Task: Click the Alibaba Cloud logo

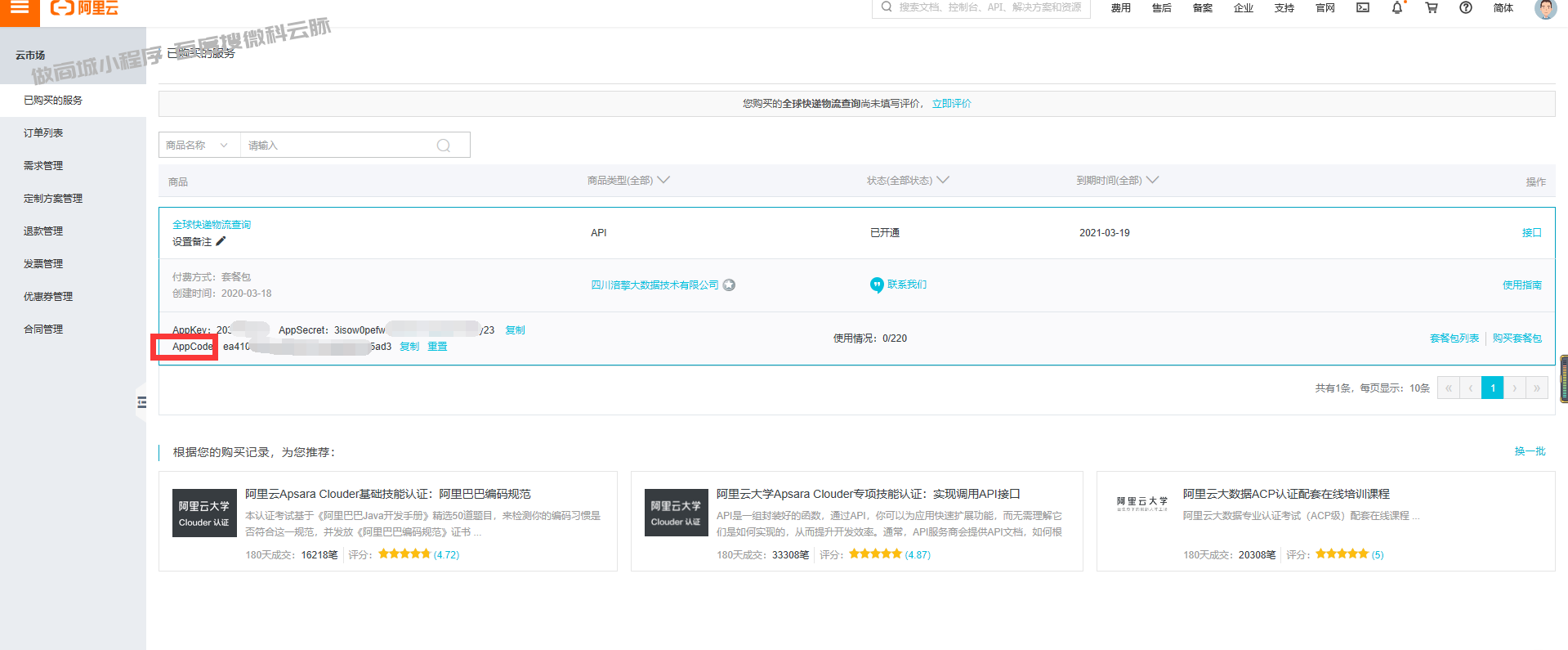Action: pyautogui.click(x=84, y=8)
